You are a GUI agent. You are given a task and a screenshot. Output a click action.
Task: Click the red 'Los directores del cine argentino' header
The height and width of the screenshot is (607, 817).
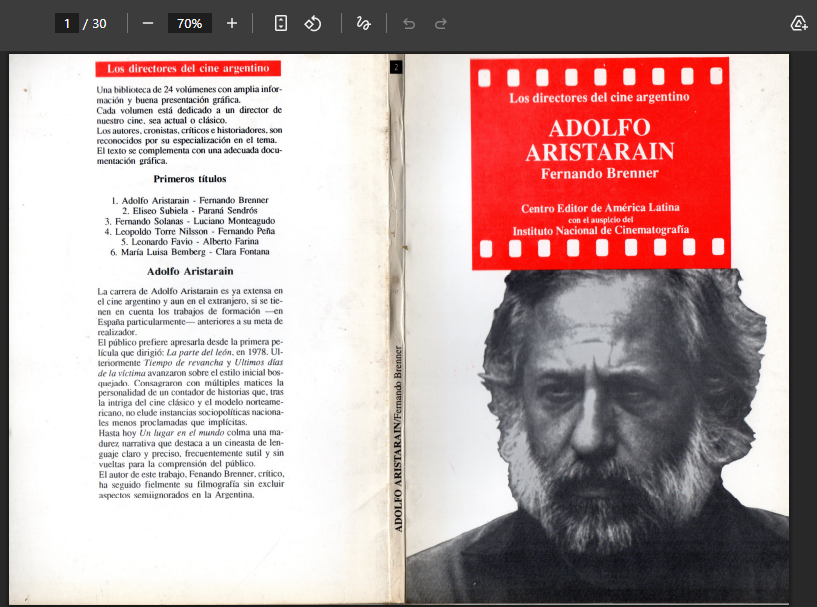point(188,68)
